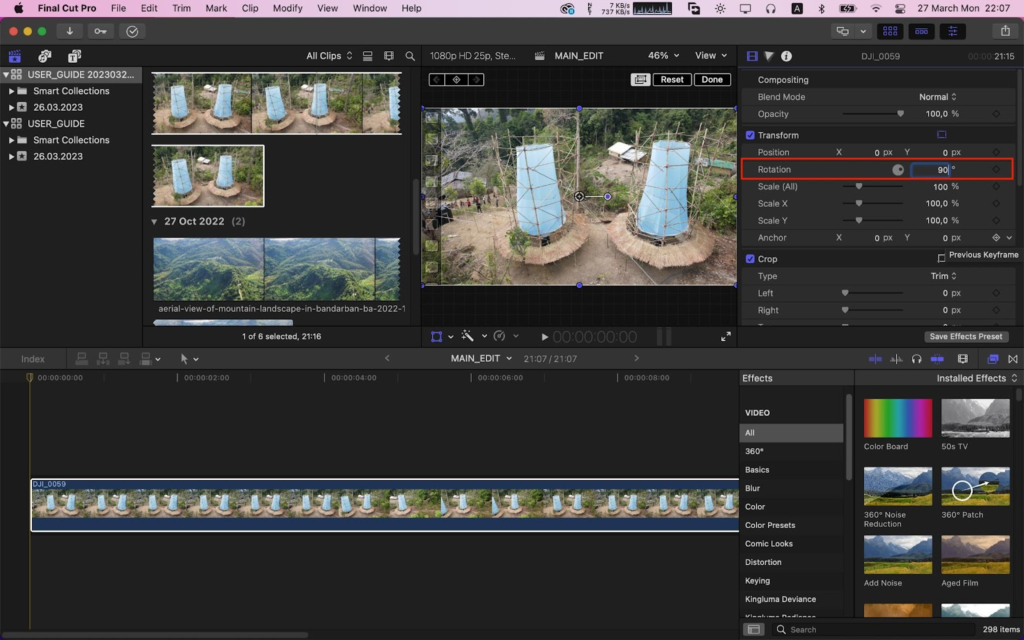Open the Clip menu
The image size is (1024, 640).
249,8
